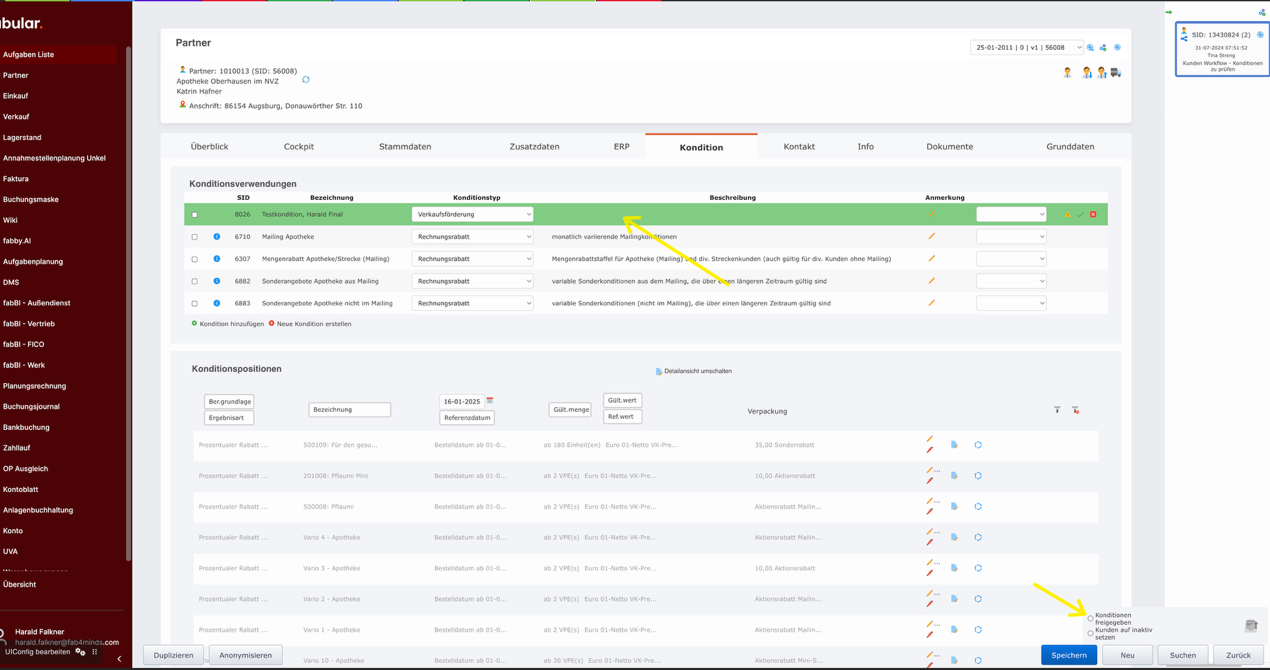Viewport: 1270px width, 670px height.
Task: Switch to the Stammdaten tab
Action: [405, 147]
